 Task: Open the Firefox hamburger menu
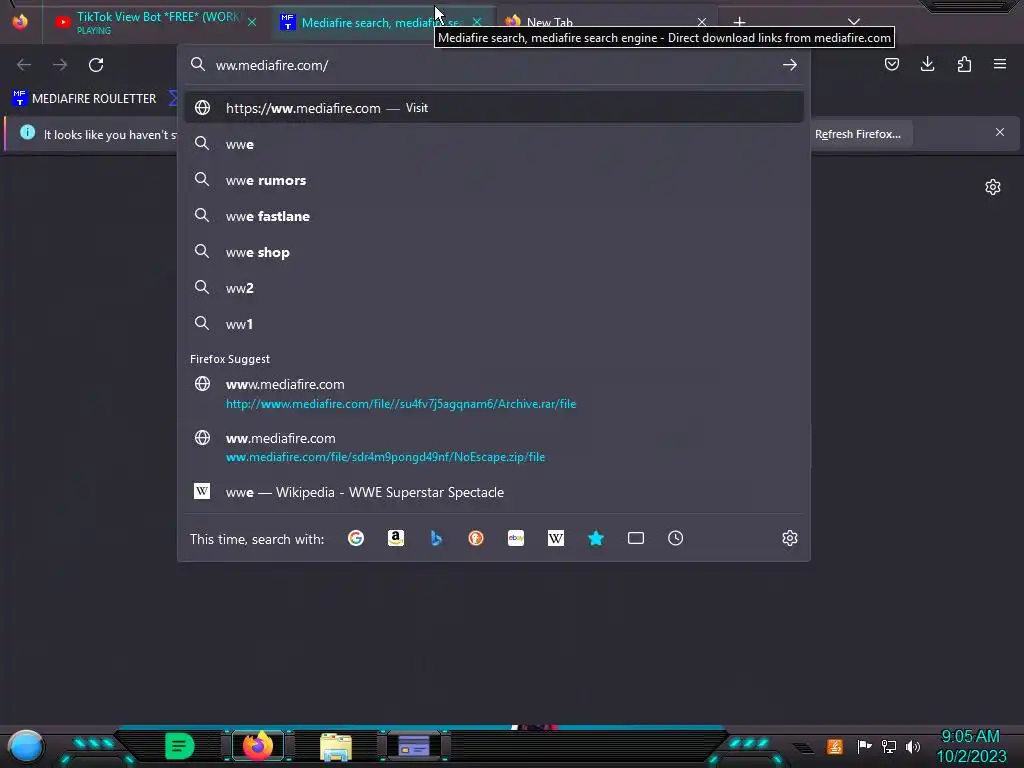pyautogui.click(x=1000, y=64)
